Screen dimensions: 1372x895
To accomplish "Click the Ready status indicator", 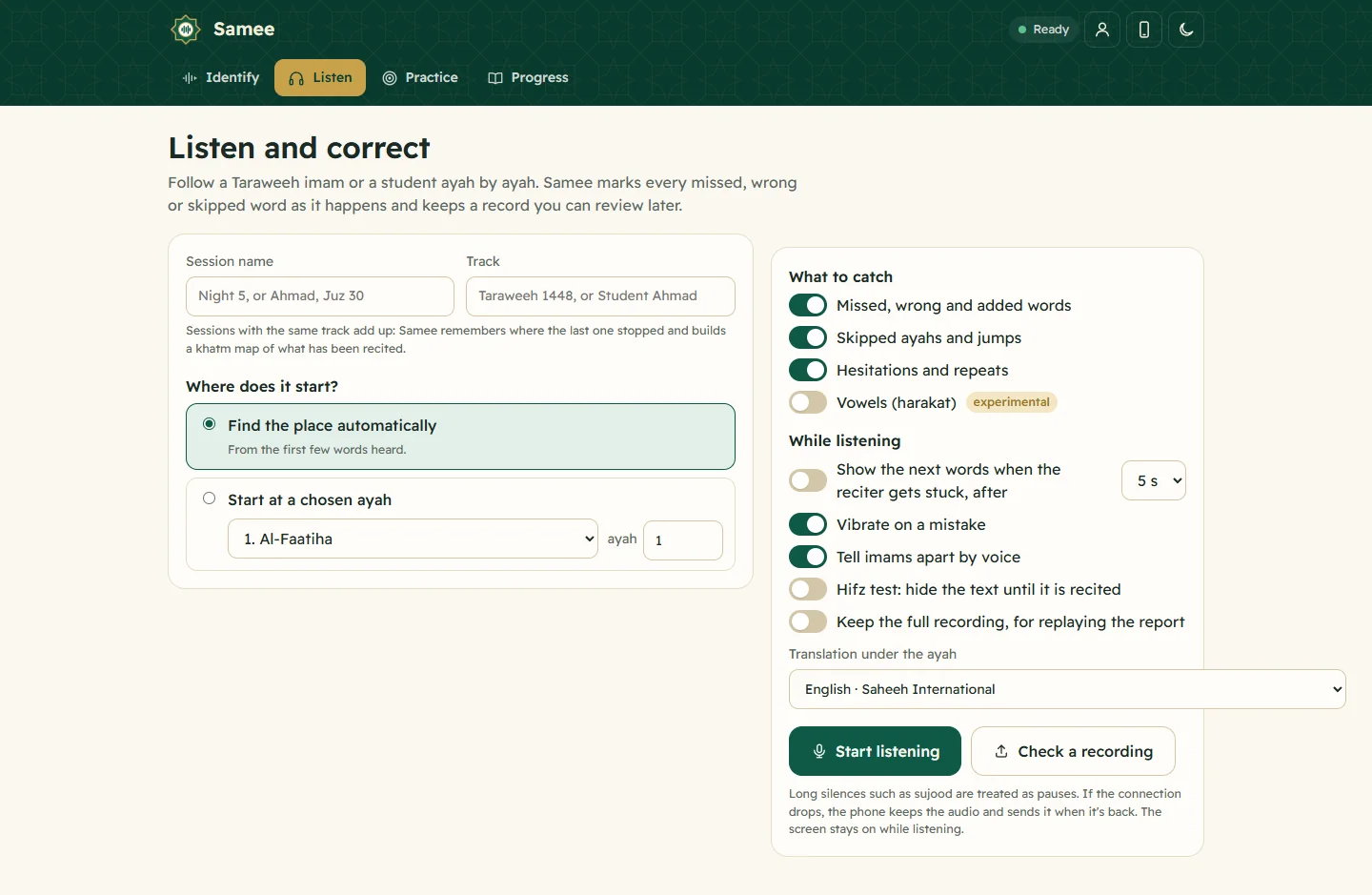I will tap(1043, 30).
